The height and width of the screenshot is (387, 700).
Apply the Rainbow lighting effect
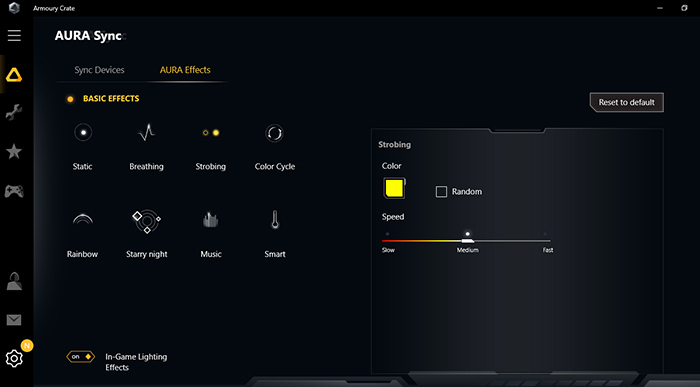[83, 220]
